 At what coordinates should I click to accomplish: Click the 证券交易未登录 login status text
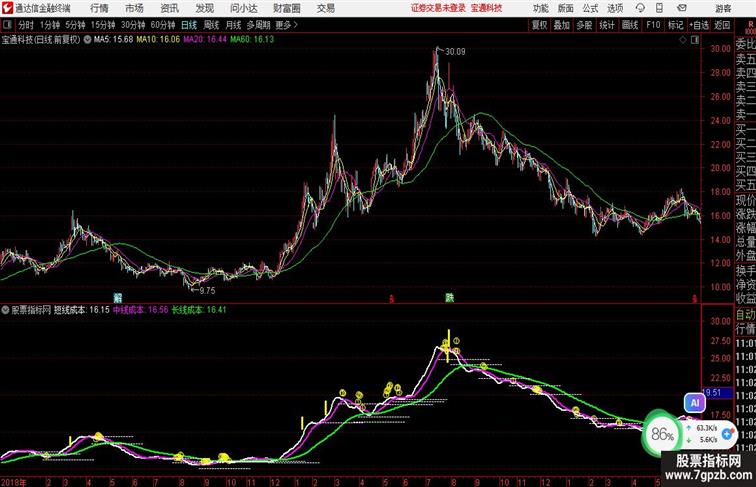(438, 8)
